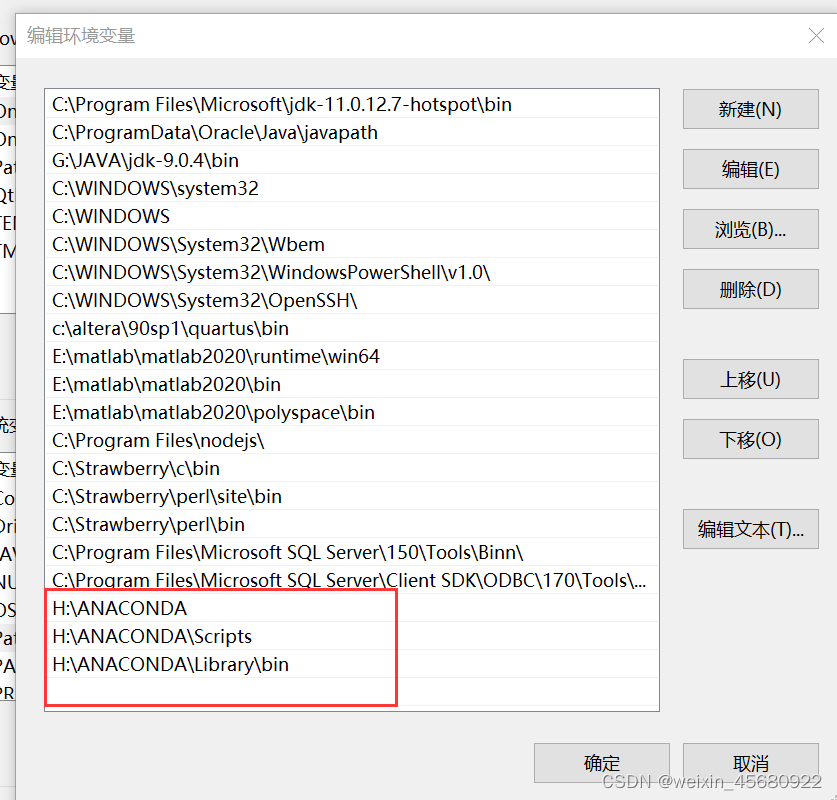
Task: Select C:\Program Files\nodejs\ entry
Action: coord(352,440)
